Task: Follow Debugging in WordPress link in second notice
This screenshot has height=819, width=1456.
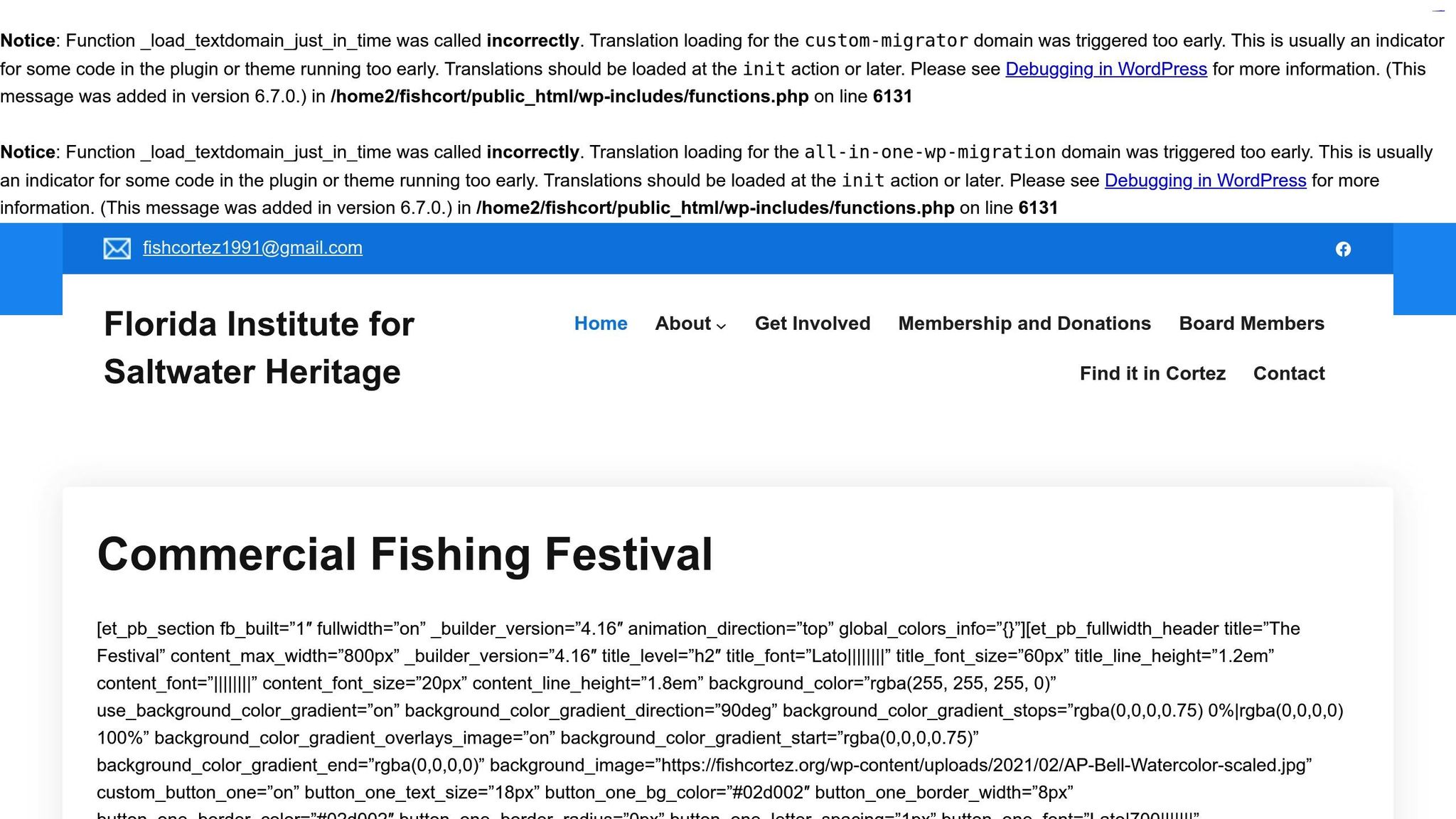Action: coord(1205,181)
